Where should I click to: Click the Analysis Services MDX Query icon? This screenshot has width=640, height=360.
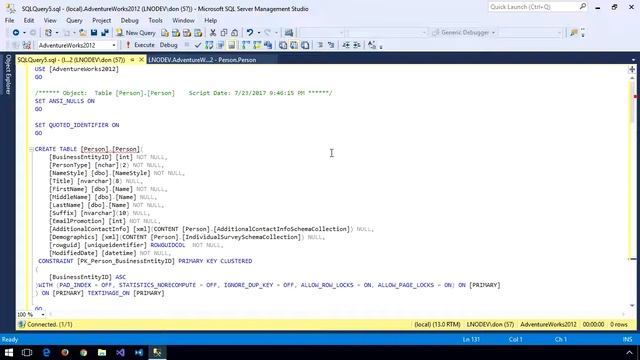coord(176,33)
